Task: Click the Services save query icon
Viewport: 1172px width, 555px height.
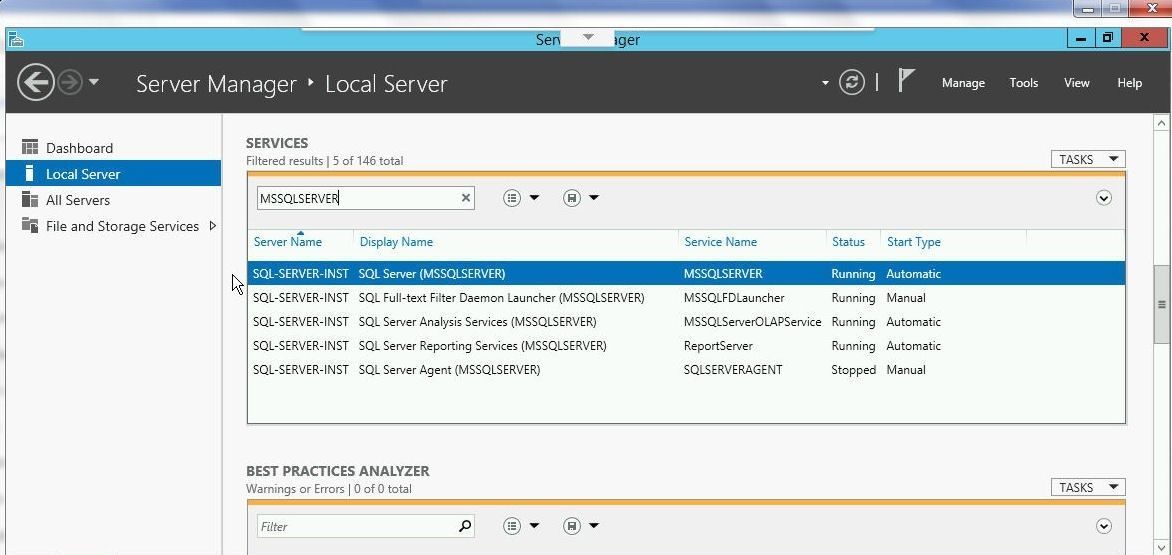Action: click(572, 198)
